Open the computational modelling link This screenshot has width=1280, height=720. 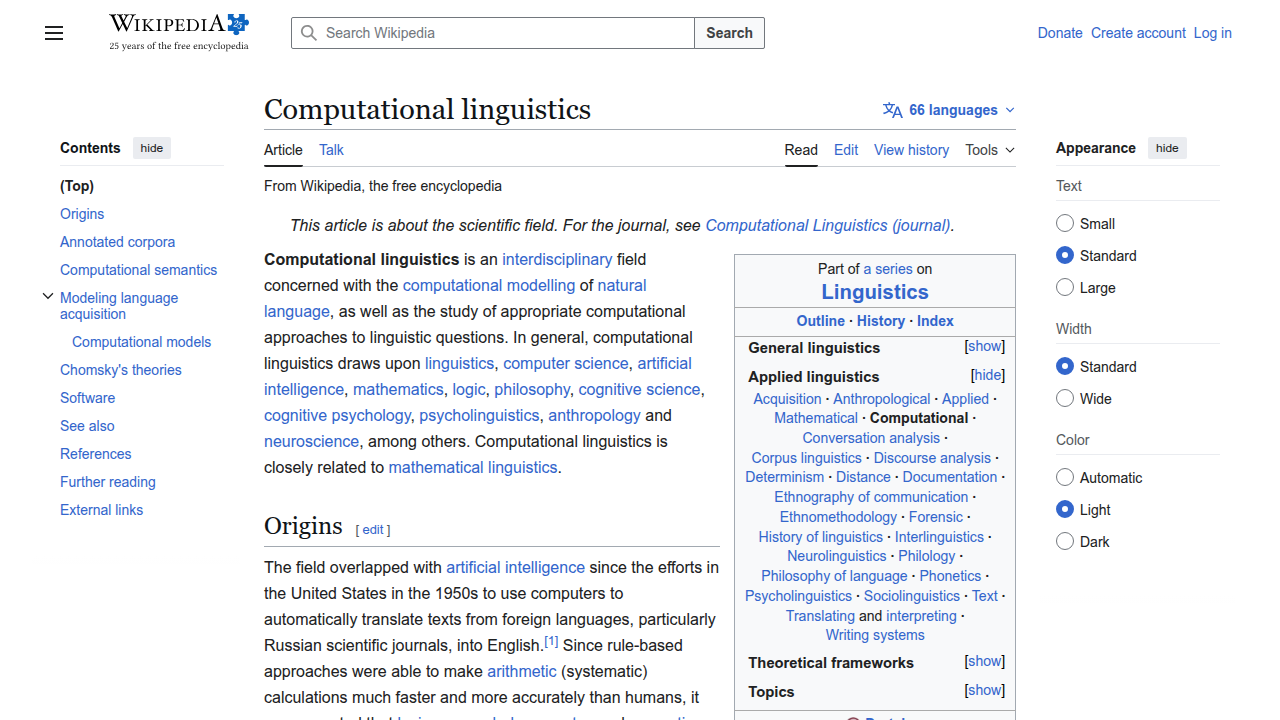coord(489,285)
